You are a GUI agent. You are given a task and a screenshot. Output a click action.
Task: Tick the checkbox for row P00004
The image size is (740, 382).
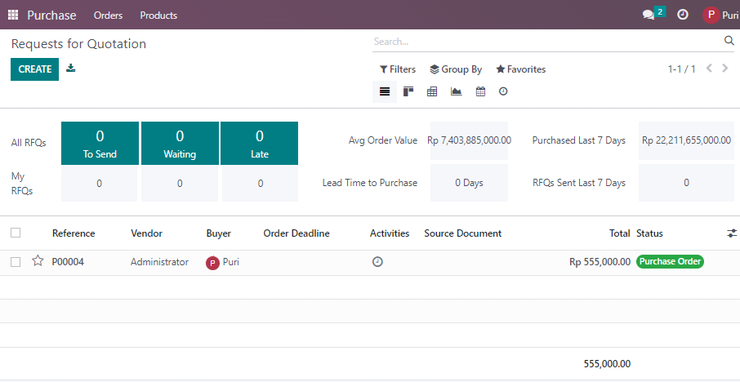16,262
